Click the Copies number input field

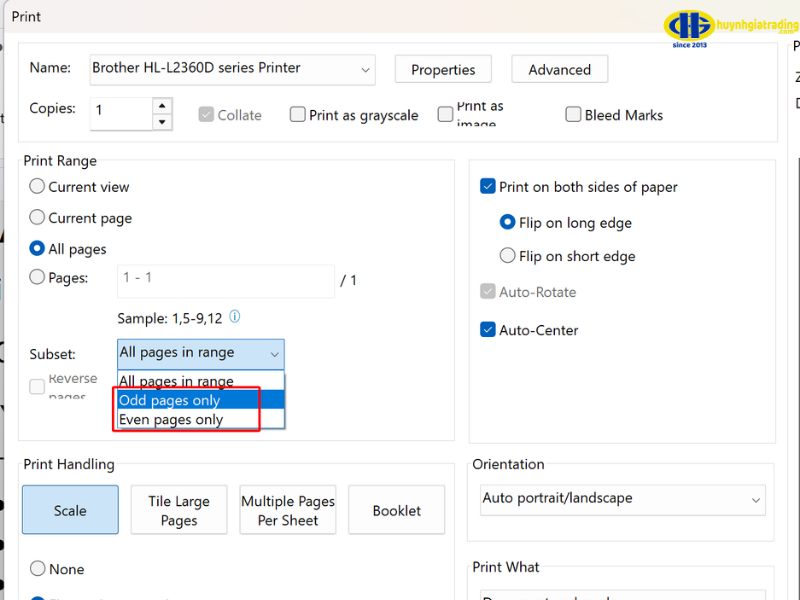tap(120, 111)
